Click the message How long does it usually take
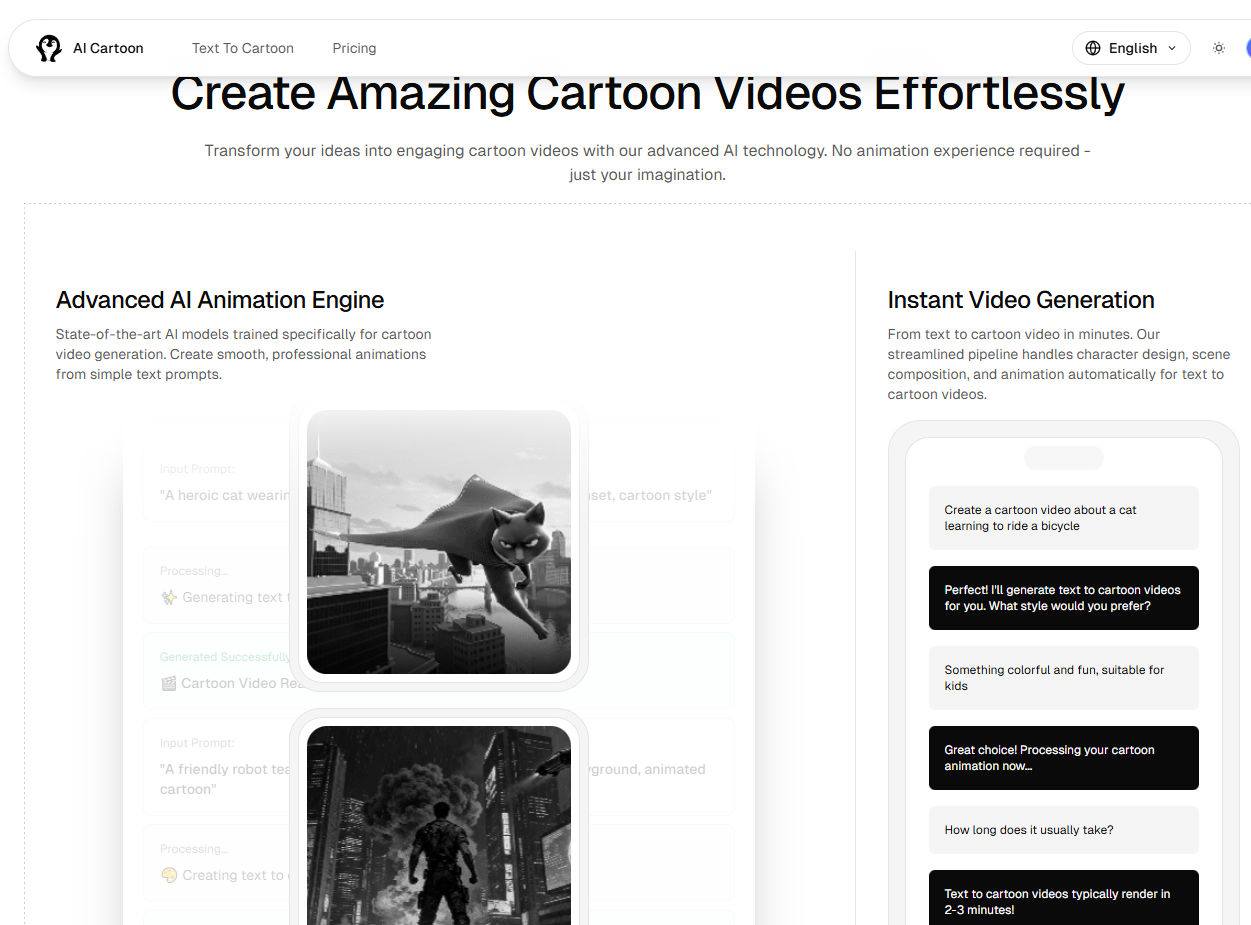1251x925 pixels. 1063,829
